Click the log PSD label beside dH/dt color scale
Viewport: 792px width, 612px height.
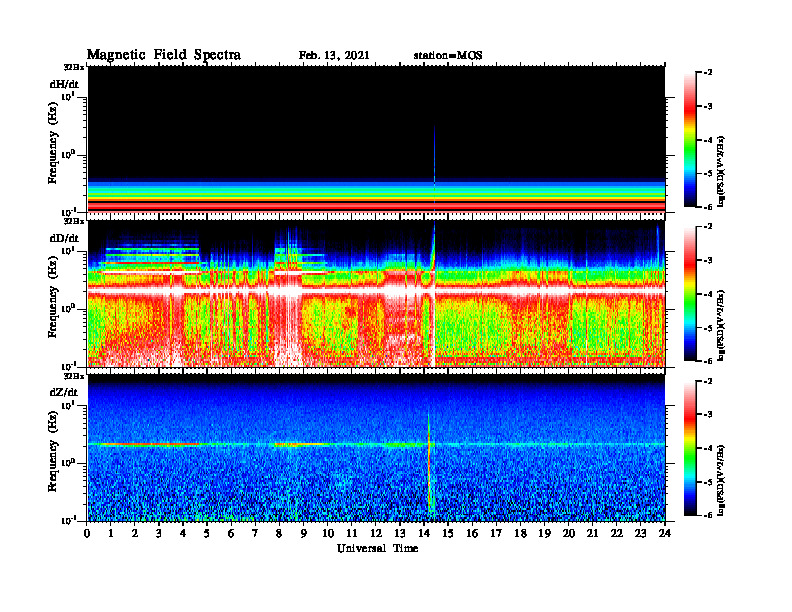click(x=720, y=171)
